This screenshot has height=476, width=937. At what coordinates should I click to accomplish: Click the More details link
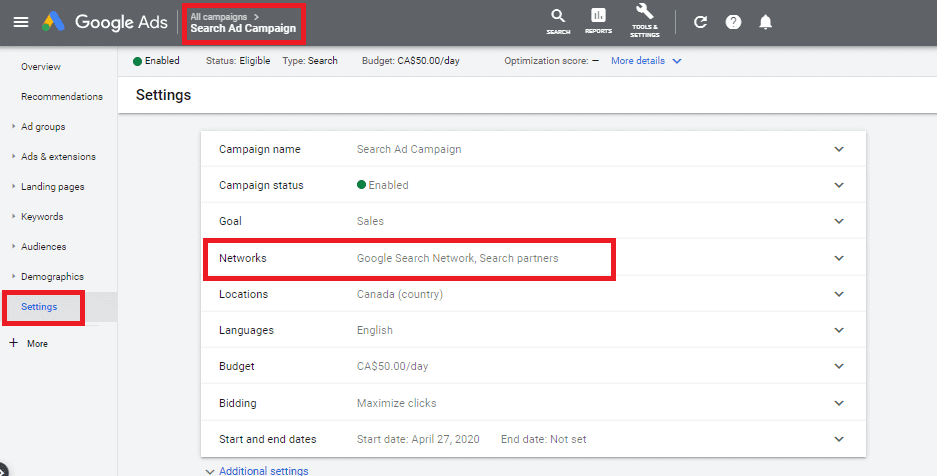(x=638, y=60)
